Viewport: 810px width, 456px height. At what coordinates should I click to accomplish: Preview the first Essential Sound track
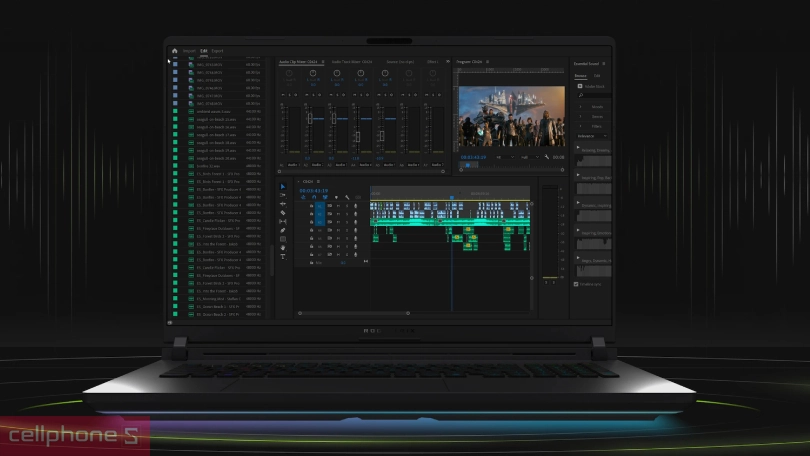click(x=578, y=148)
